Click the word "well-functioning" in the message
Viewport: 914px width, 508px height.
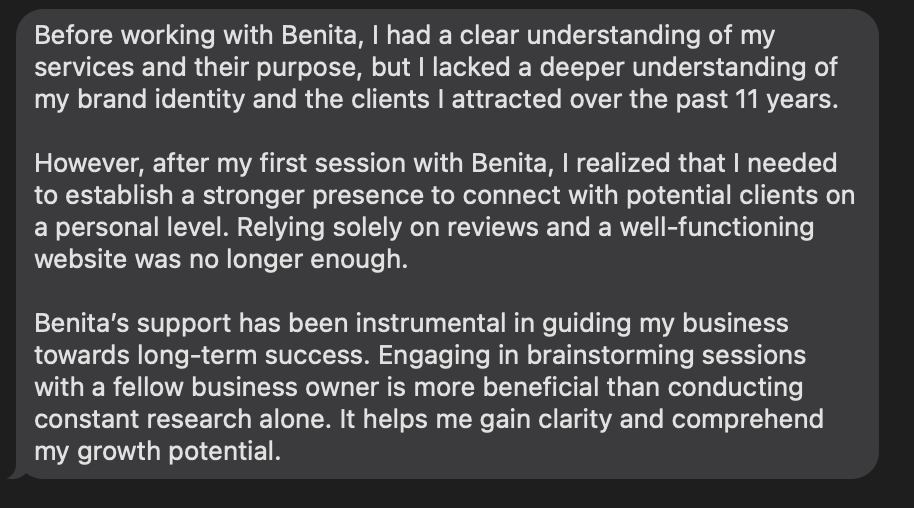717,227
